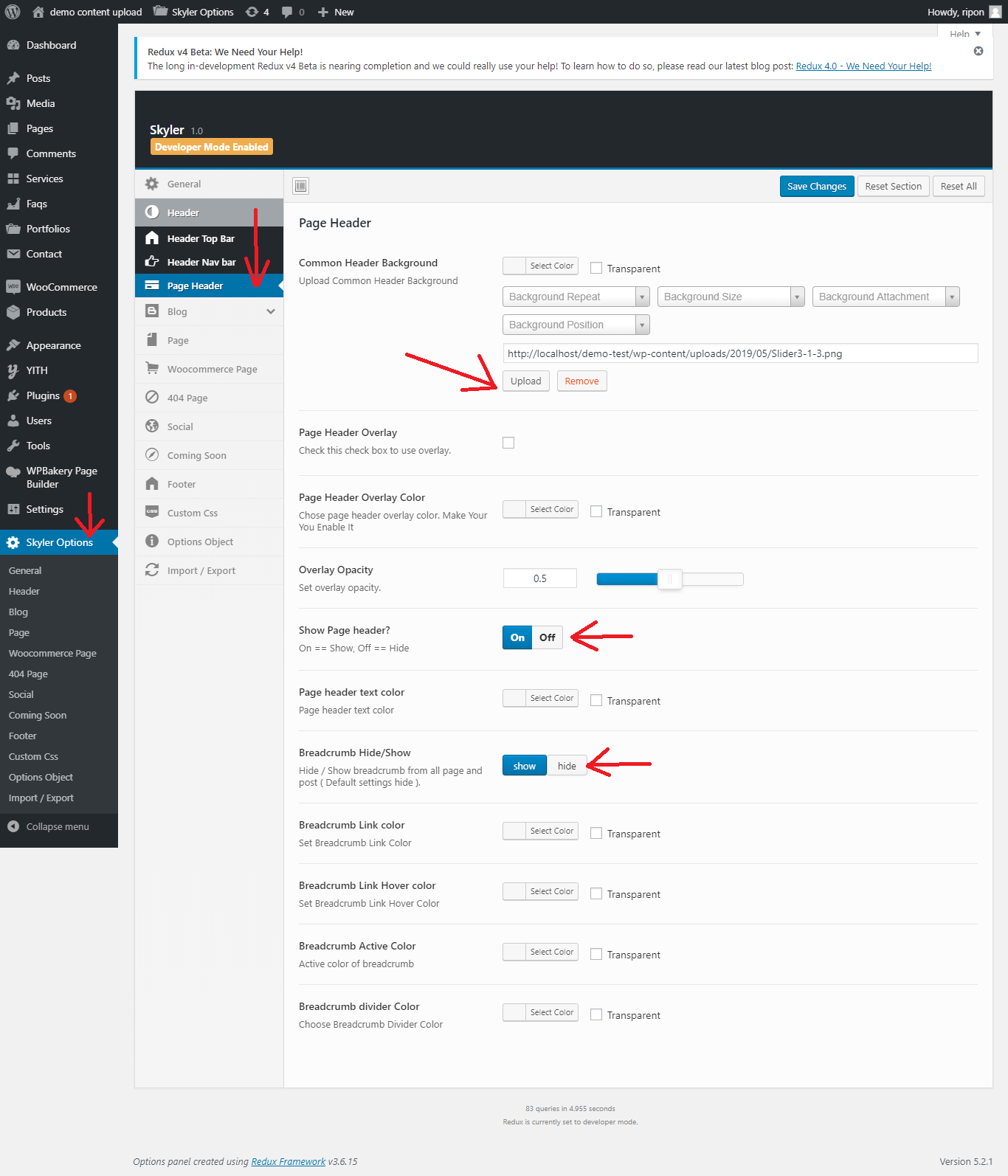Remove the uploaded header background
Screen dimensions: 1008x1176
pyautogui.click(x=582, y=381)
